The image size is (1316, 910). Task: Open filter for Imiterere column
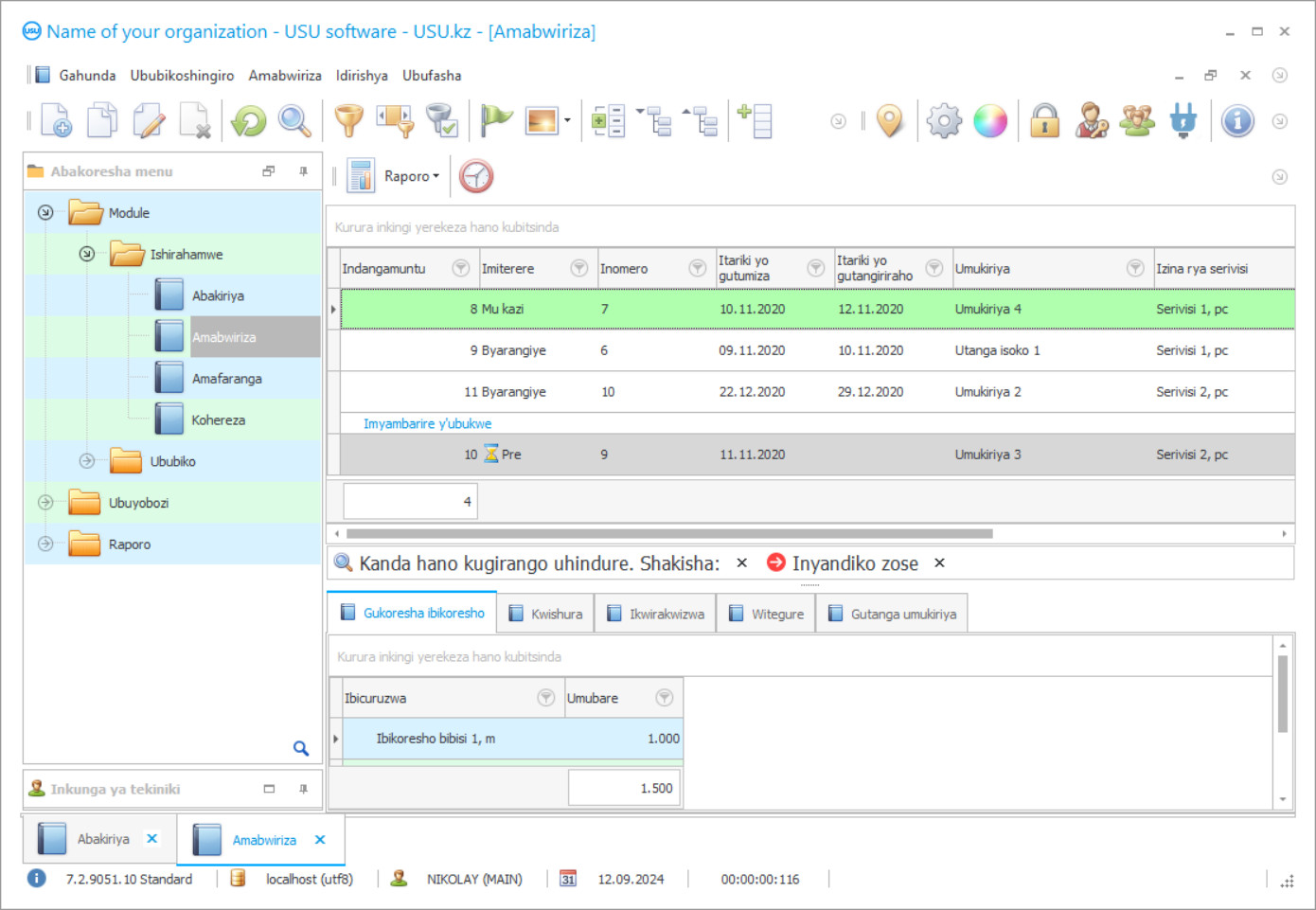[579, 269]
